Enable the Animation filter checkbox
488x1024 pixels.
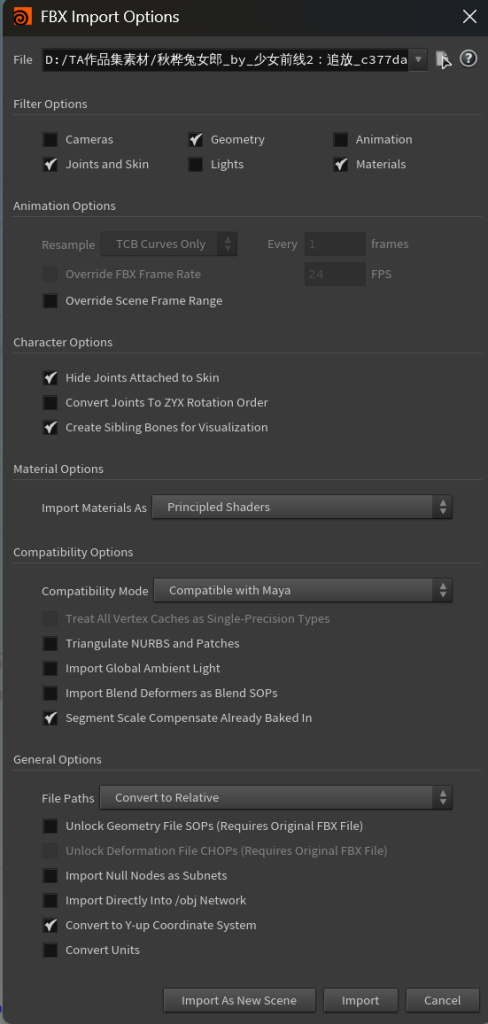(340, 140)
